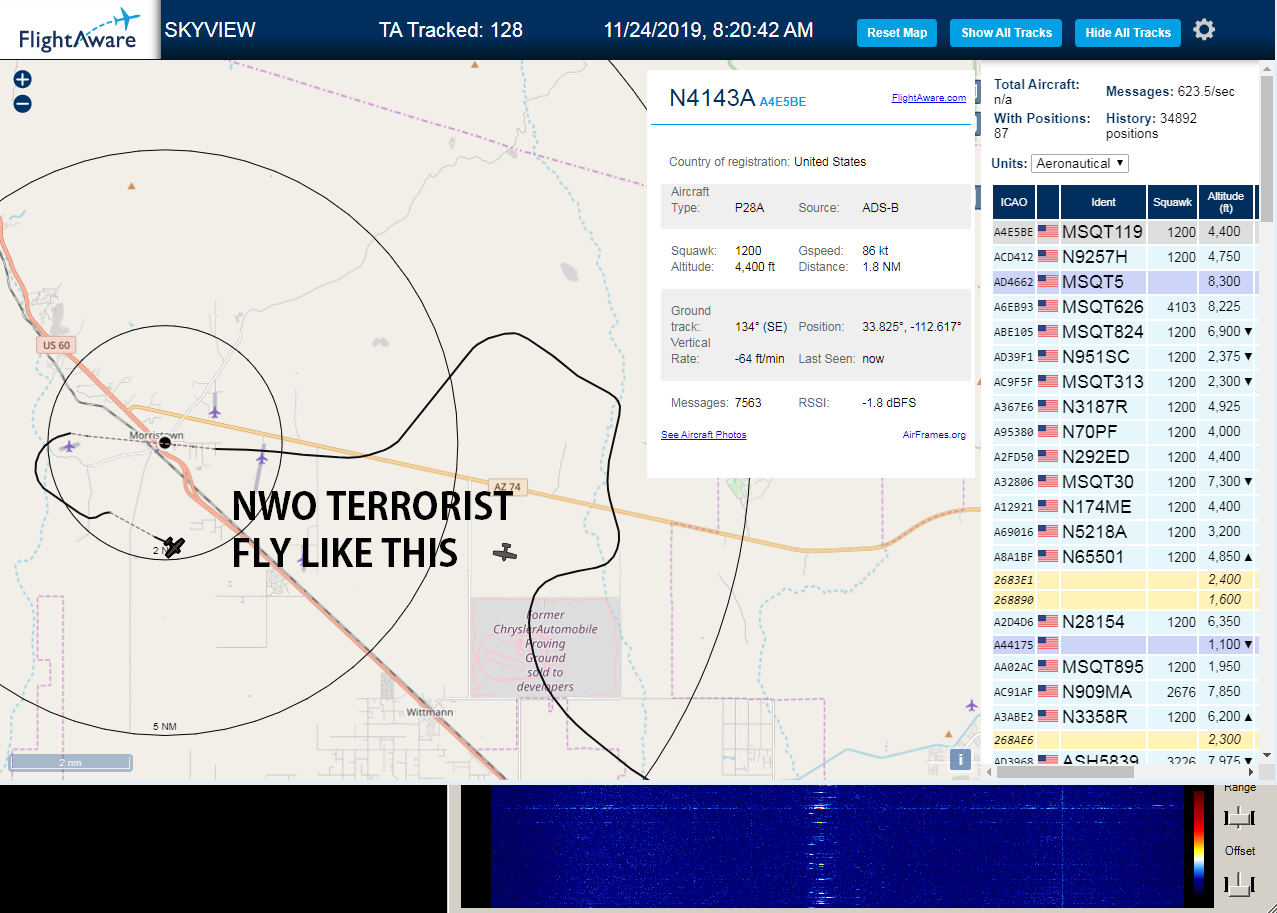Click squawk 4103 in MSQT626 row
Screen dimensions: 1277x913
pyautogui.click(x=1179, y=307)
